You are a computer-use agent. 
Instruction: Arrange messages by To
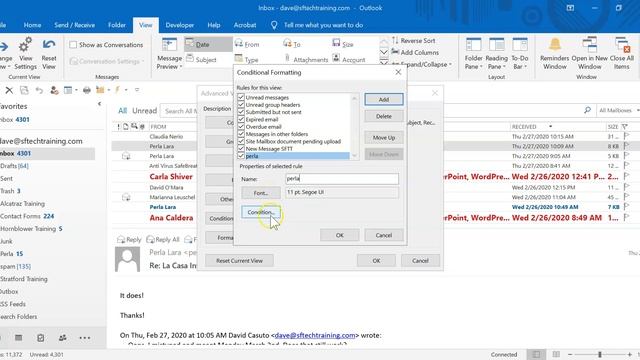292,44
